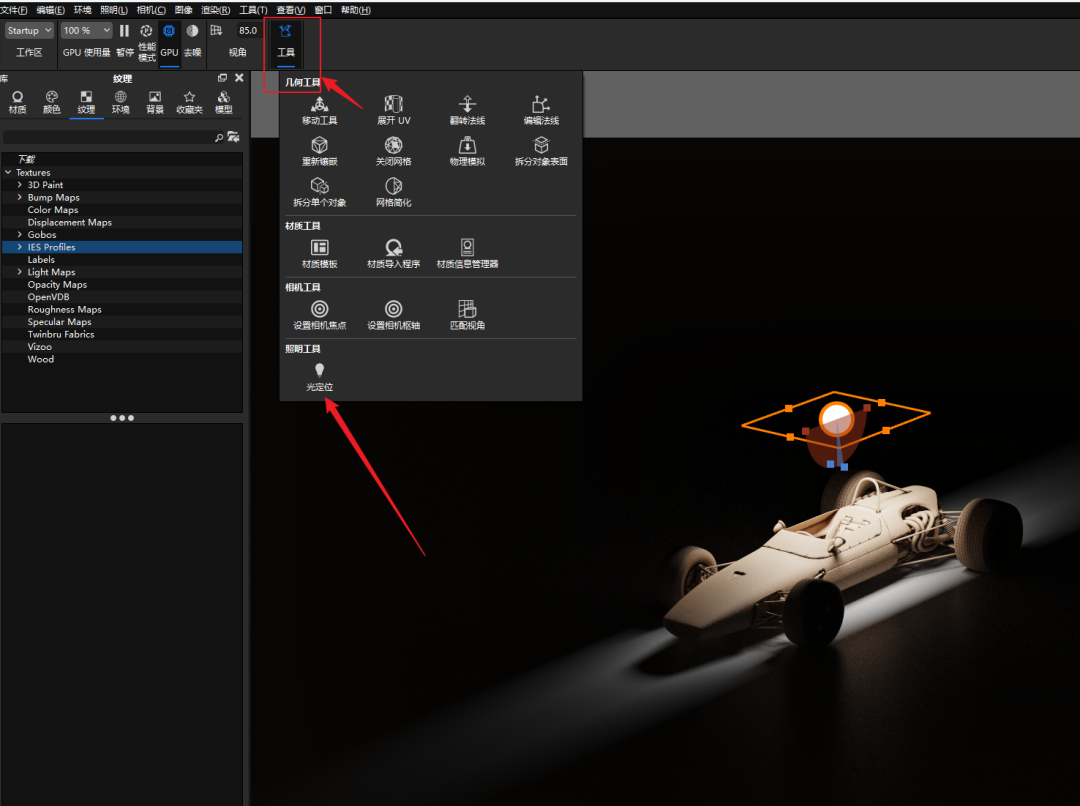Toggle GPU rendering mode
Viewport: 1080px width, 806px height.
(169, 40)
